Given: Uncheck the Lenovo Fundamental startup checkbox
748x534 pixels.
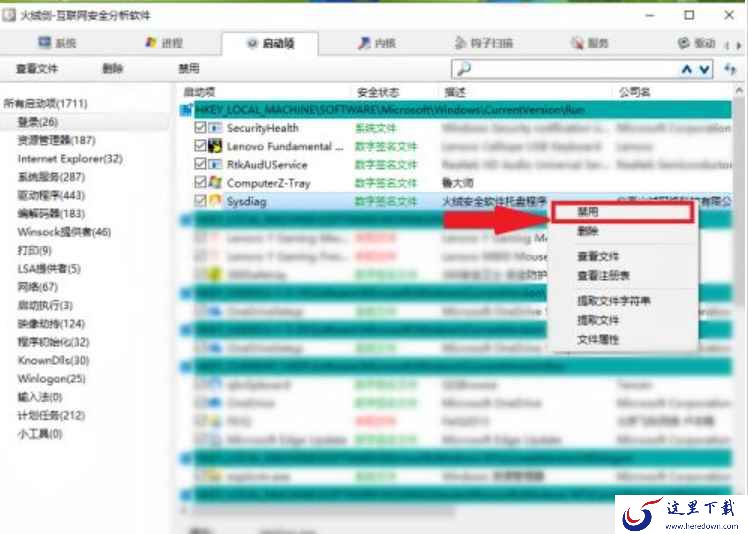Looking at the screenshot, I should click(x=200, y=146).
